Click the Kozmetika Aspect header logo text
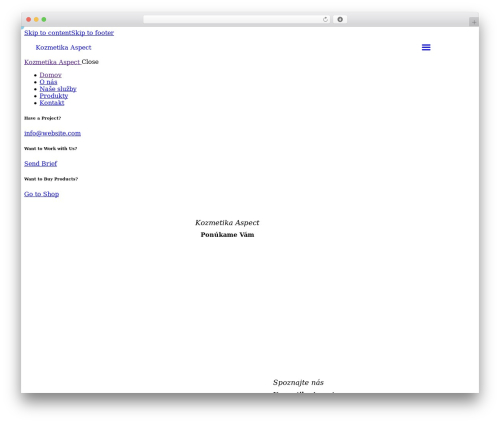The image size is (500, 423). pos(63,47)
